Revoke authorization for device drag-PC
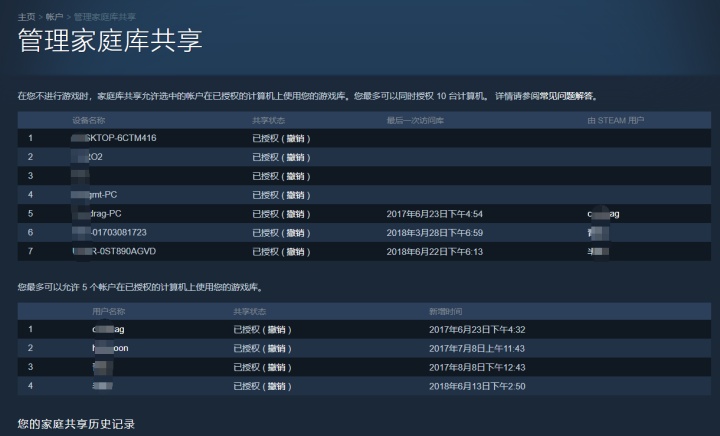 pos(295,214)
